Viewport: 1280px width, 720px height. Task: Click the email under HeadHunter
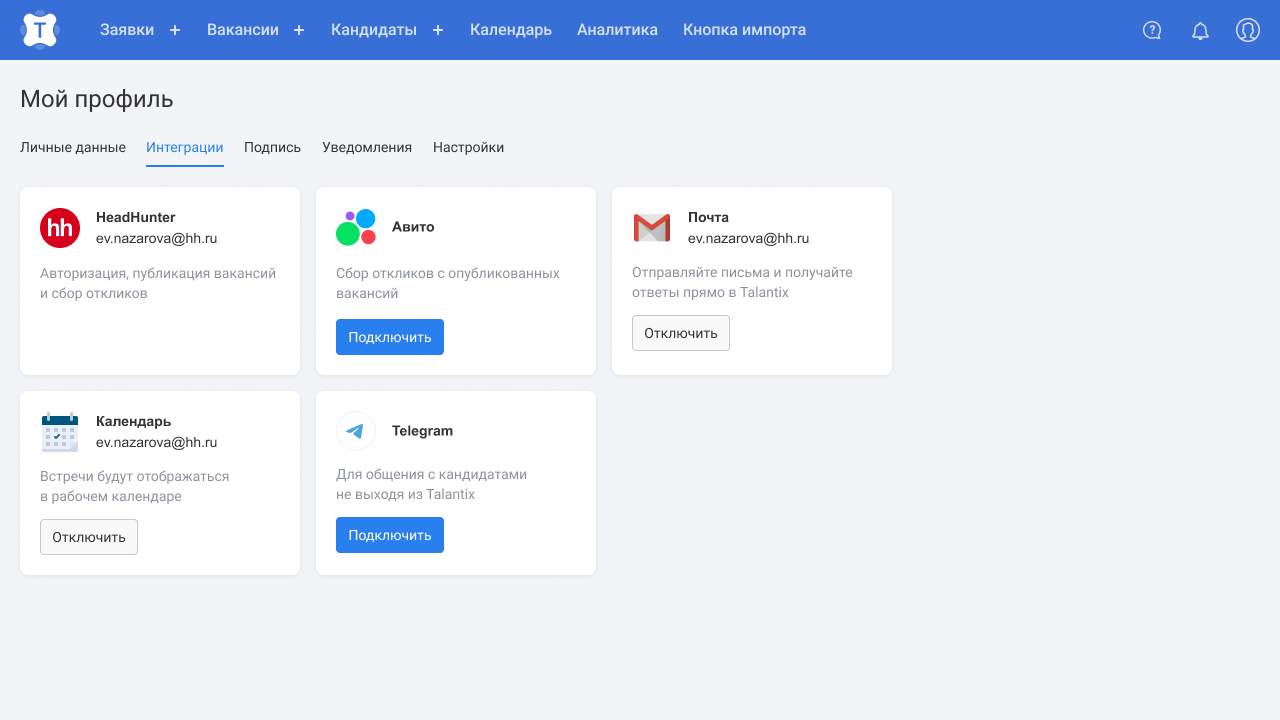(157, 238)
